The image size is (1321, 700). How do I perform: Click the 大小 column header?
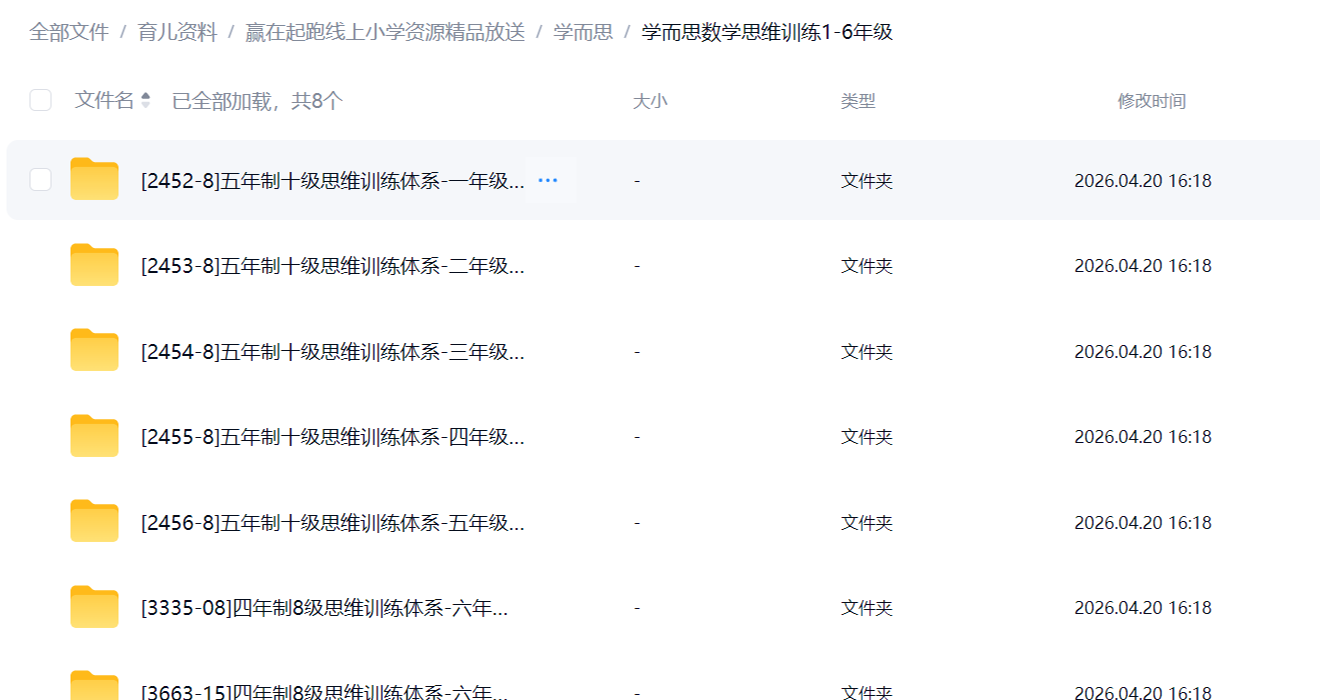click(650, 101)
